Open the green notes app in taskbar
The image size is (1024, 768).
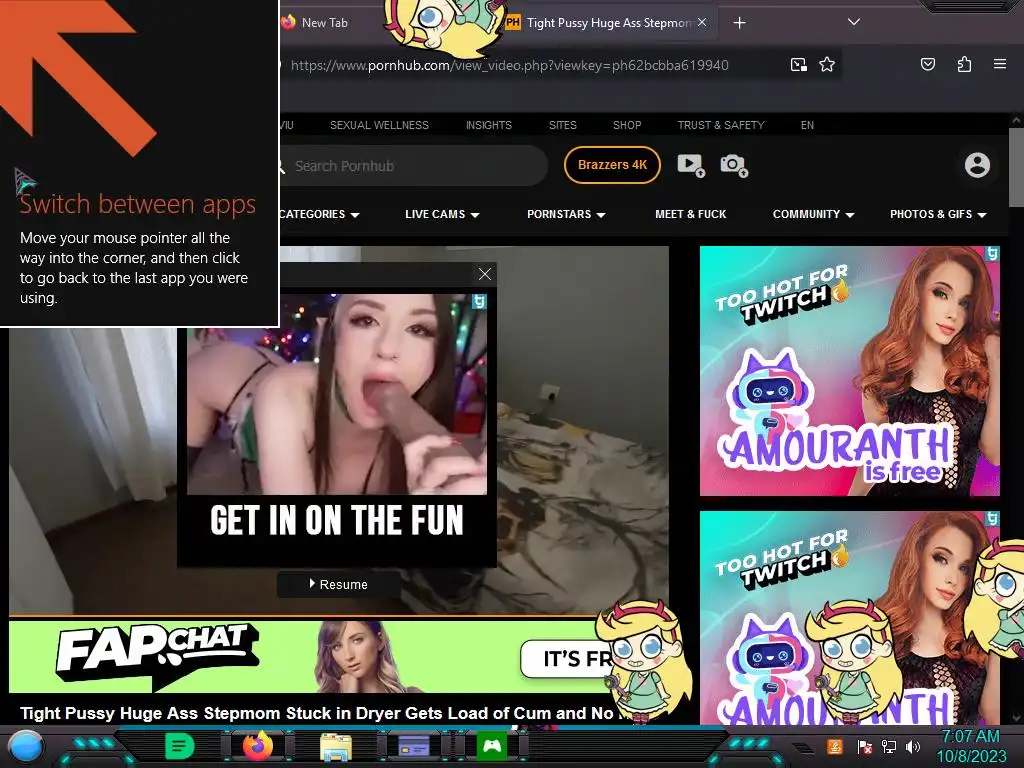(180, 746)
